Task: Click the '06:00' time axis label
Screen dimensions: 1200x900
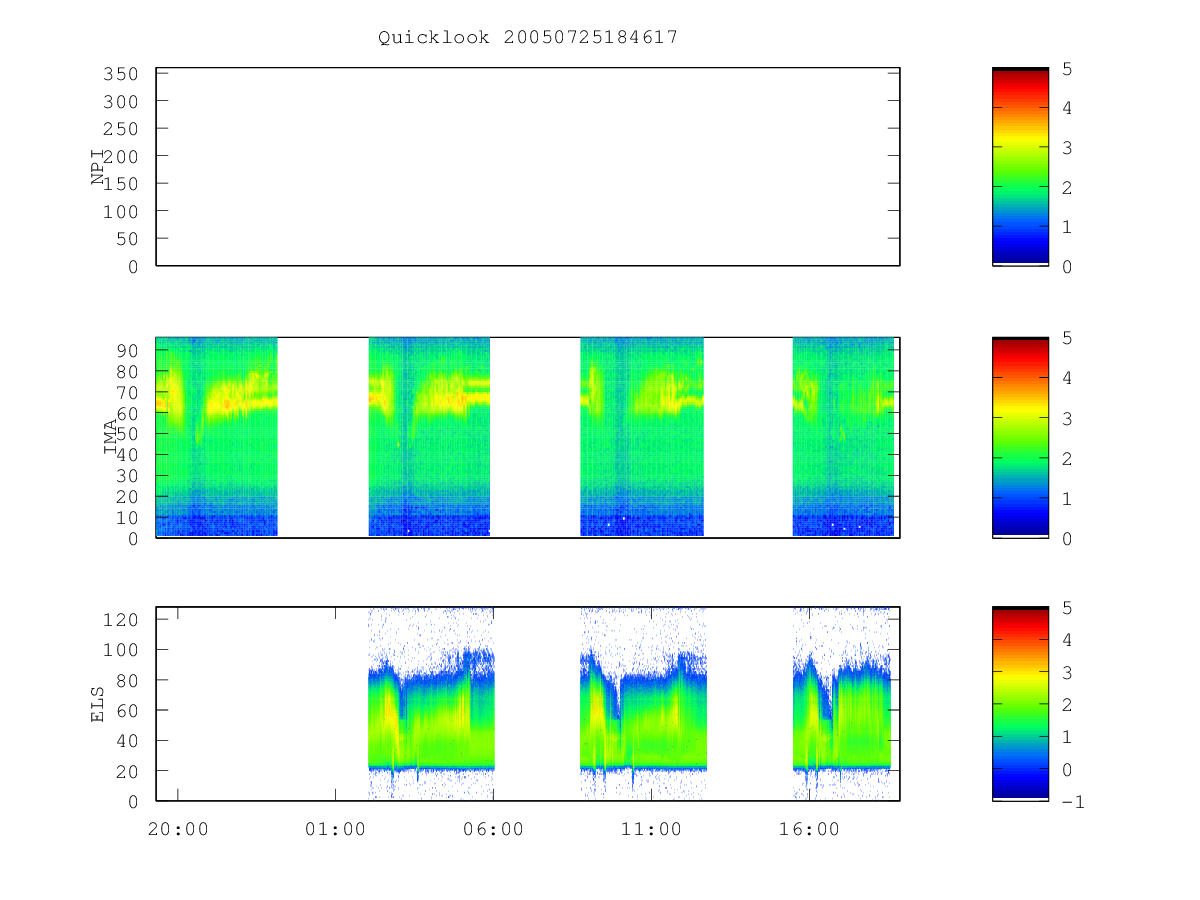Action: (x=493, y=829)
